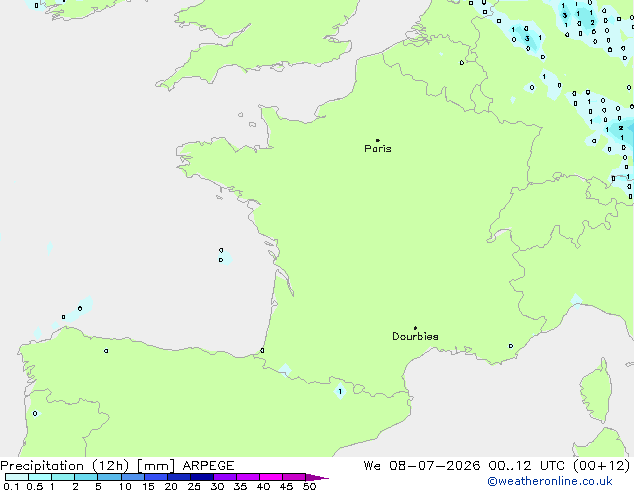Click the '(00+12)' forecast offset text
634x490 pixels.
click(x=602, y=466)
